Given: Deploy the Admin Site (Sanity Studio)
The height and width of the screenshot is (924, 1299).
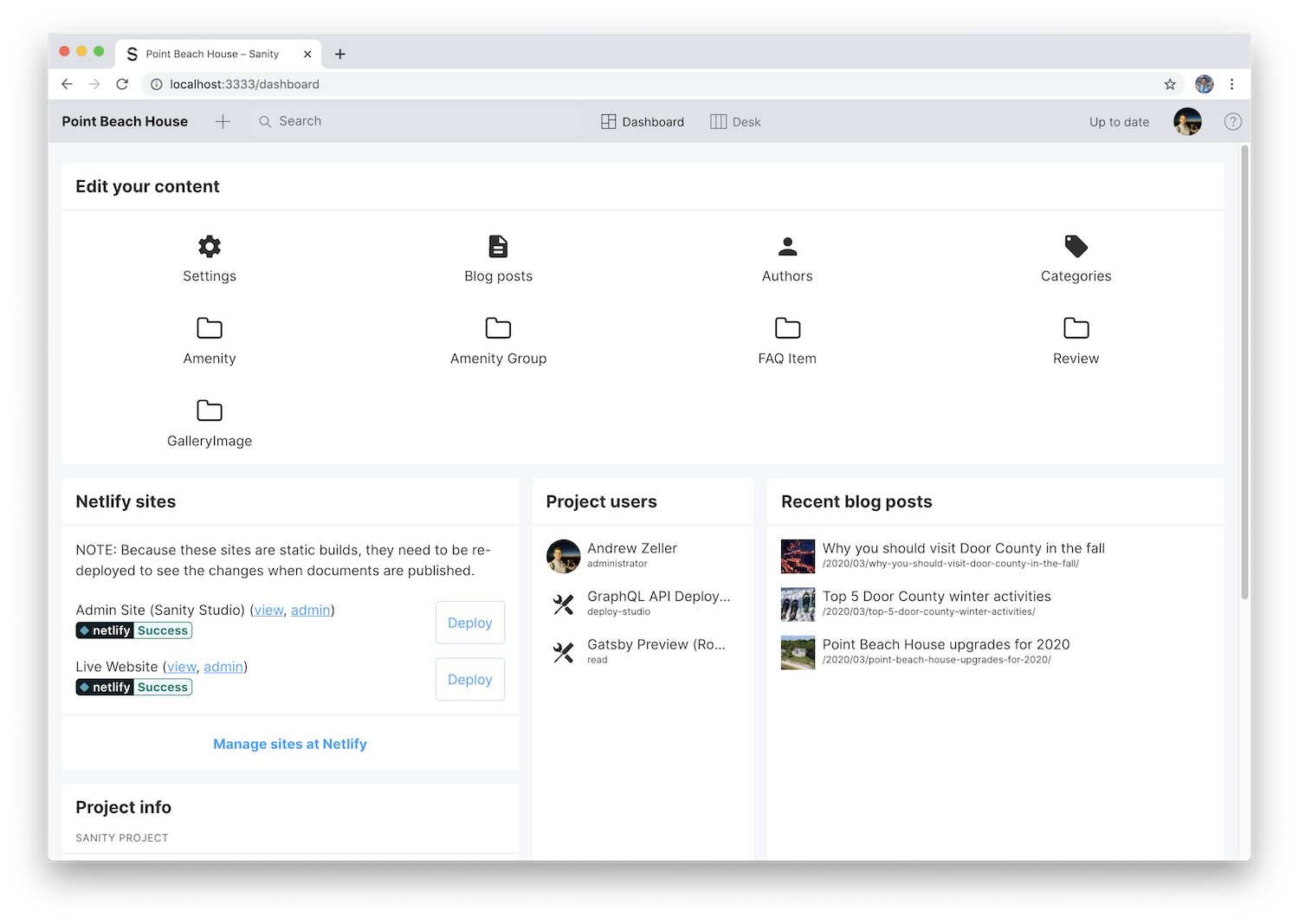Looking at the screenshot, I should [469, 623].
